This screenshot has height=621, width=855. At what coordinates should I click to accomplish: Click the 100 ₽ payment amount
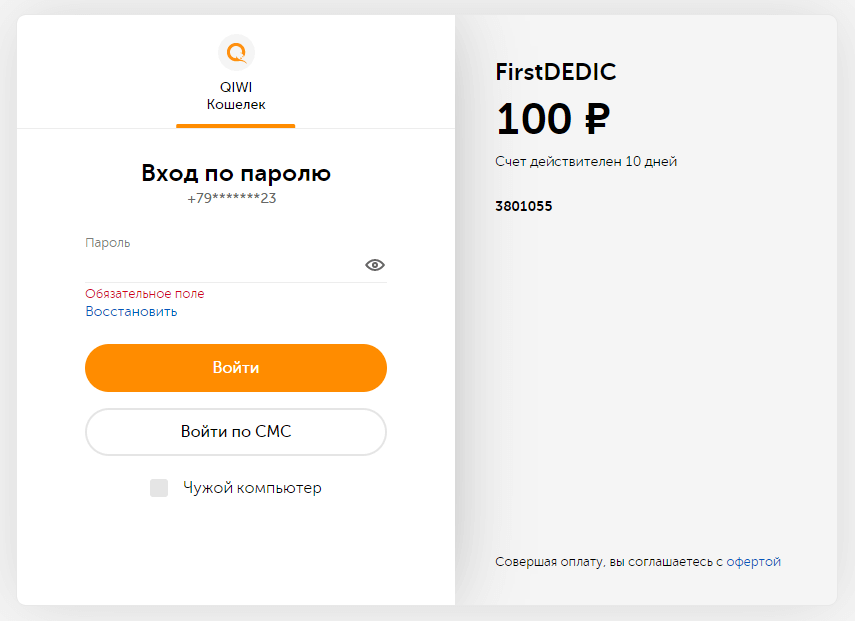[x=553, y=119]
